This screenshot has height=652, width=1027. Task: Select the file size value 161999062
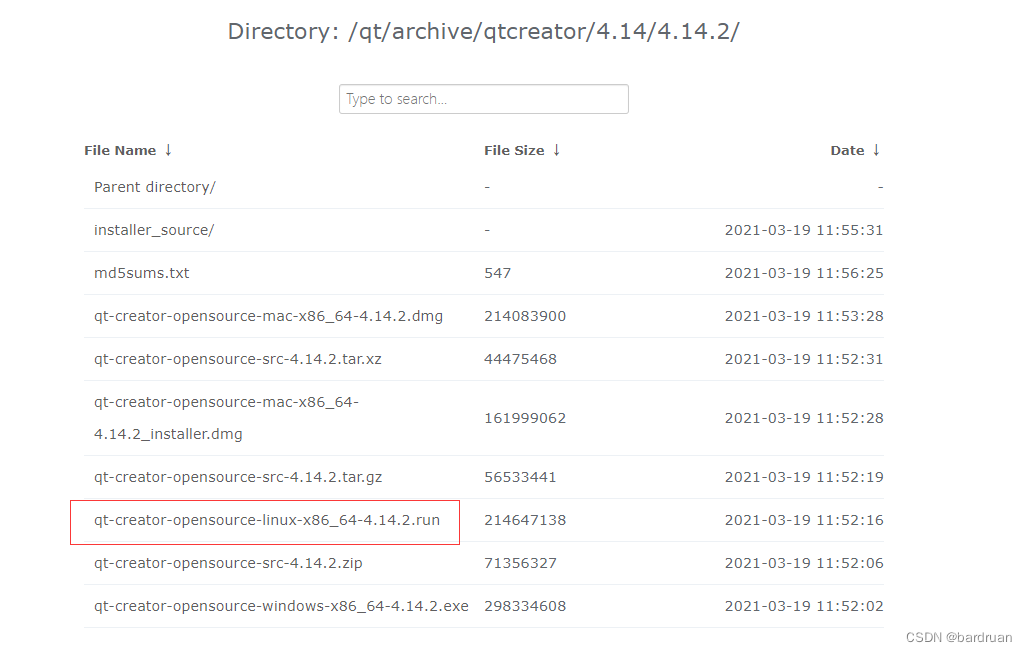[525, 418]
